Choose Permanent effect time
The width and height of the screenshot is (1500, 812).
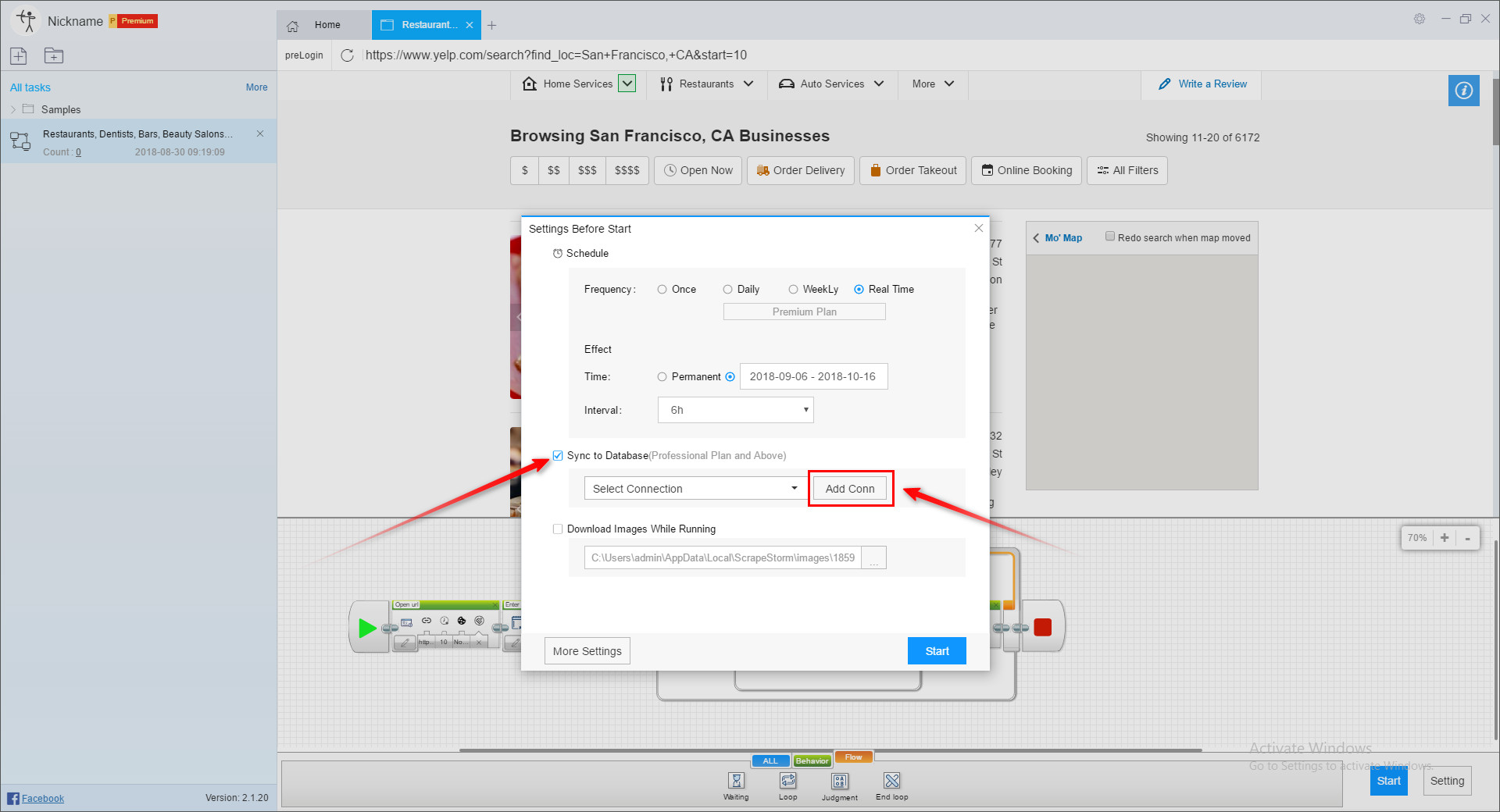tap(662, 376)
